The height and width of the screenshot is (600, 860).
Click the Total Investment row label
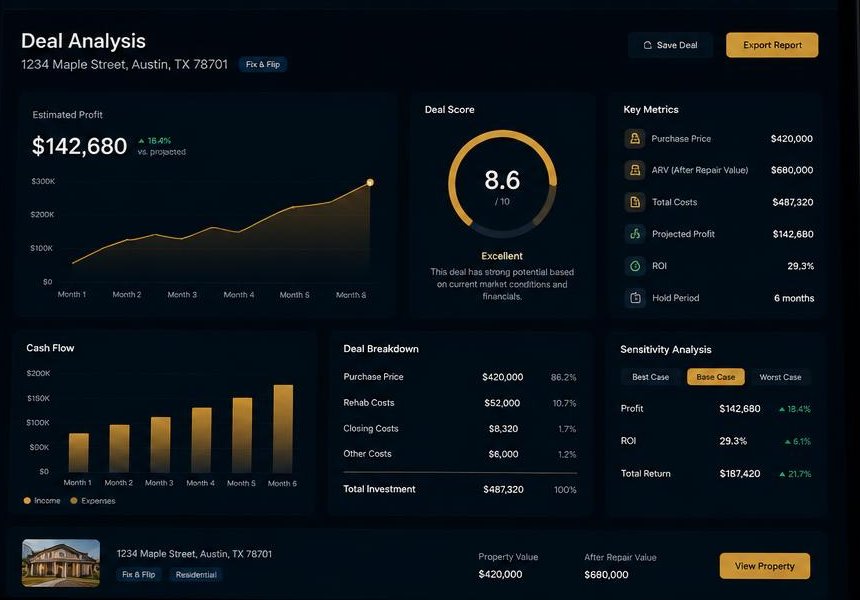(x=379, y=489)
